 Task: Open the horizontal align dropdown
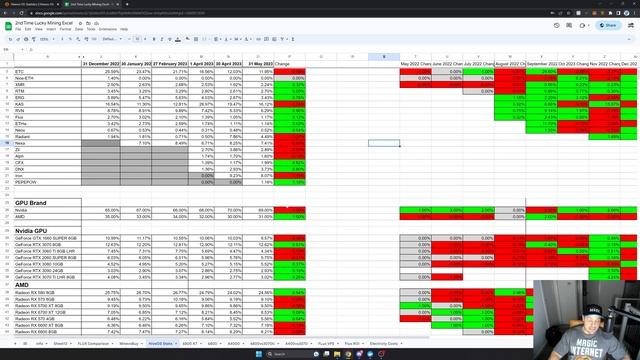pos(217,39)
